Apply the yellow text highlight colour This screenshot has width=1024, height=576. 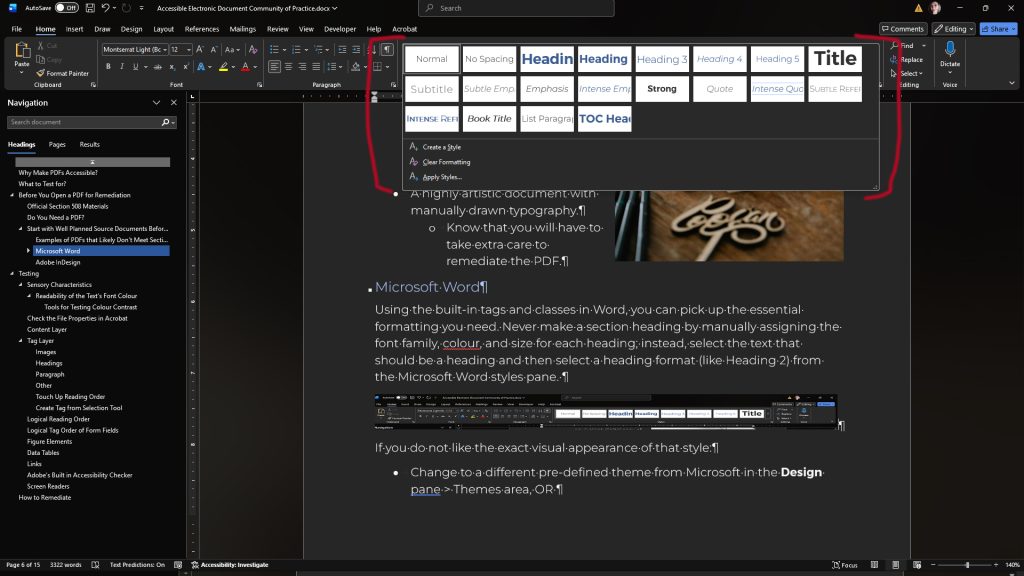coord(224,67)
